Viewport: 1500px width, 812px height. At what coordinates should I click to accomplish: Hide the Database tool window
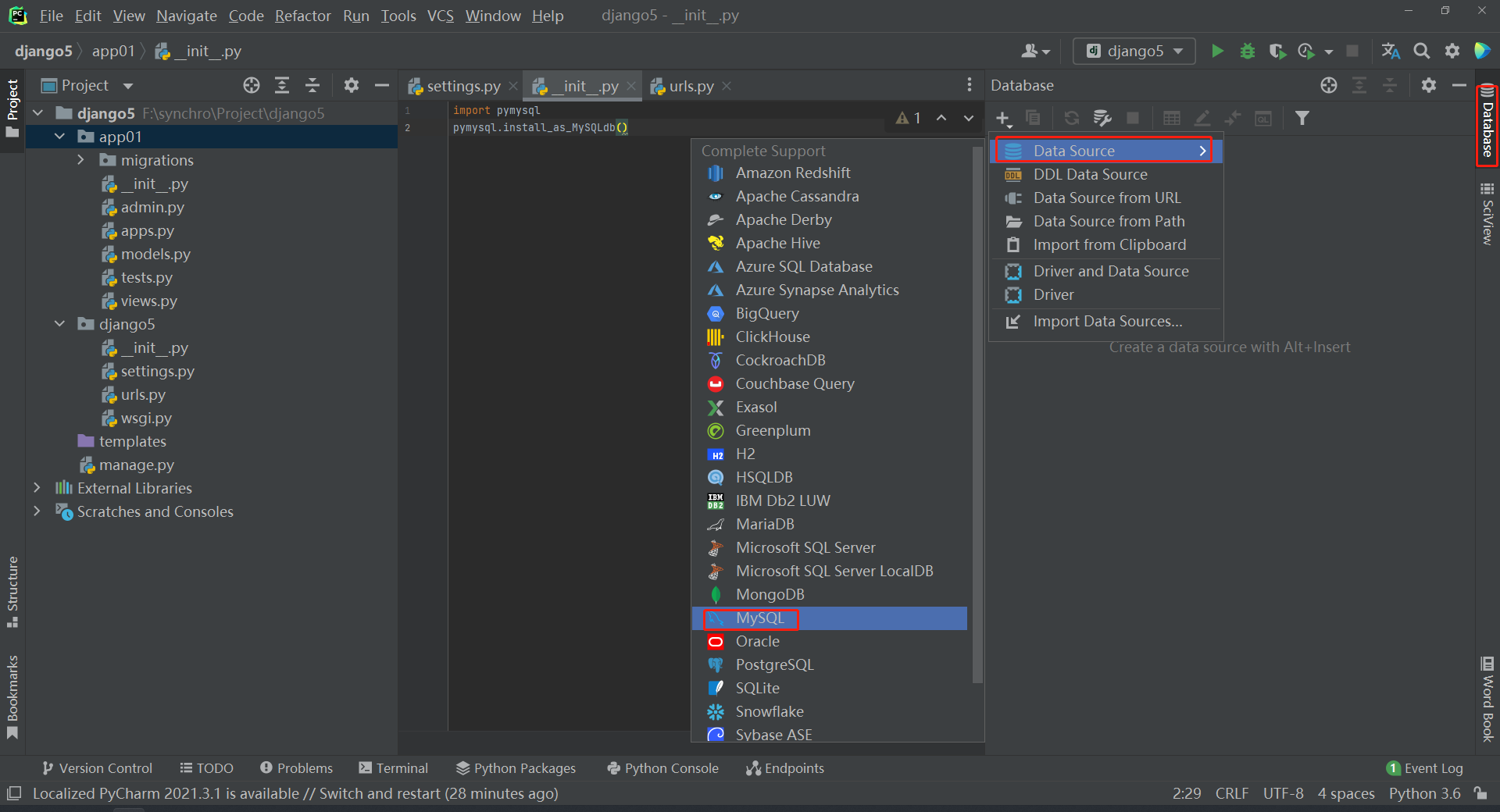pos(1459,85)
